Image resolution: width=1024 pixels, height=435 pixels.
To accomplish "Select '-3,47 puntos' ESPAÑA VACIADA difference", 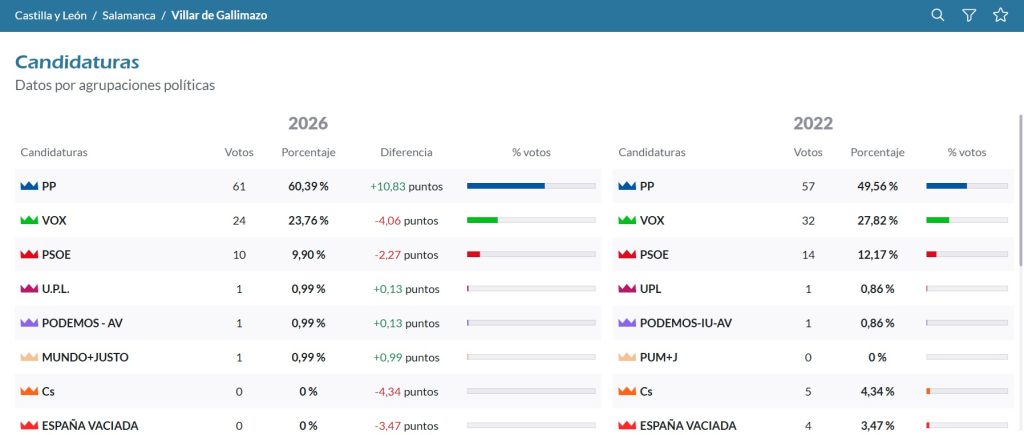I will 406,426.
